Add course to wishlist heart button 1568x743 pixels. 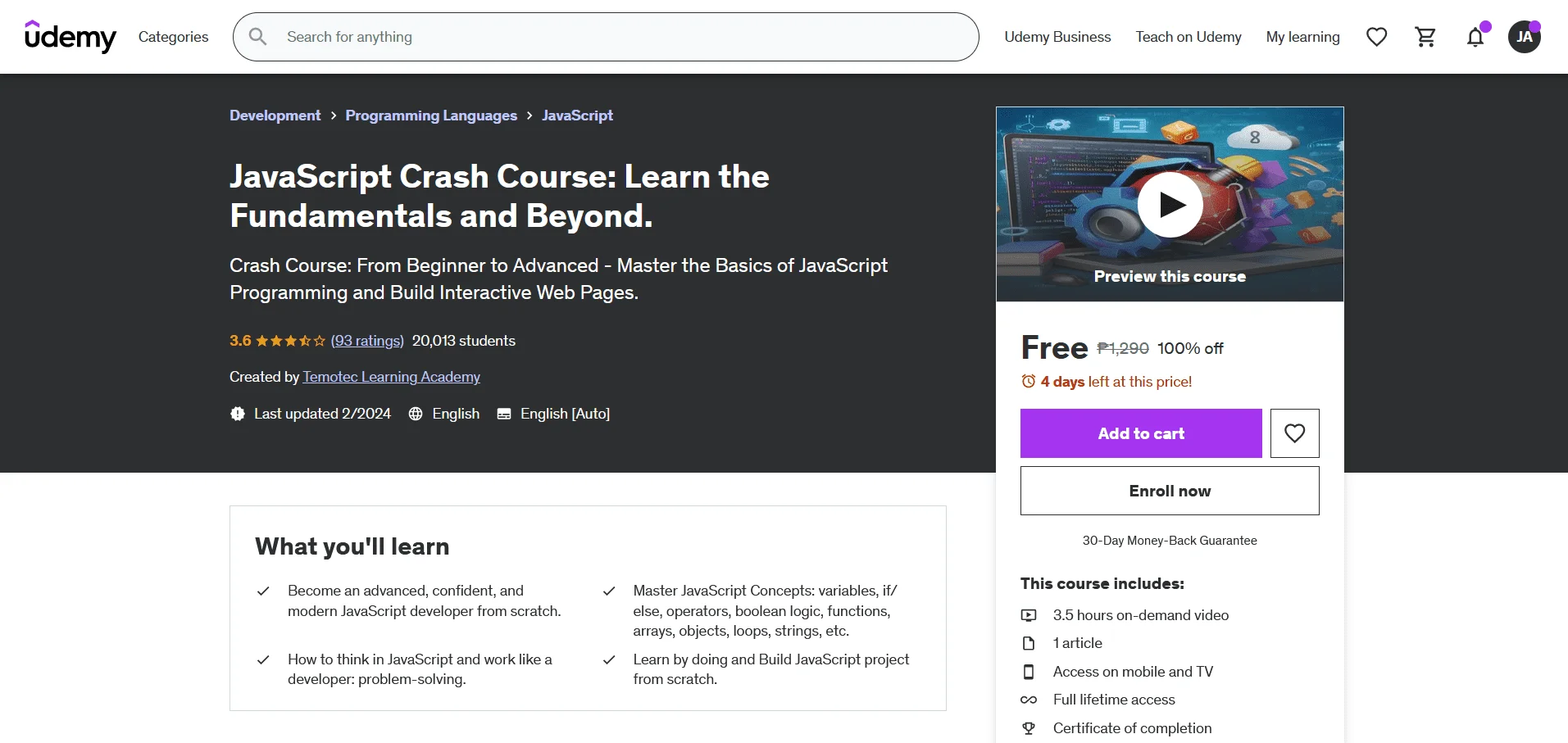point(1295,433)
